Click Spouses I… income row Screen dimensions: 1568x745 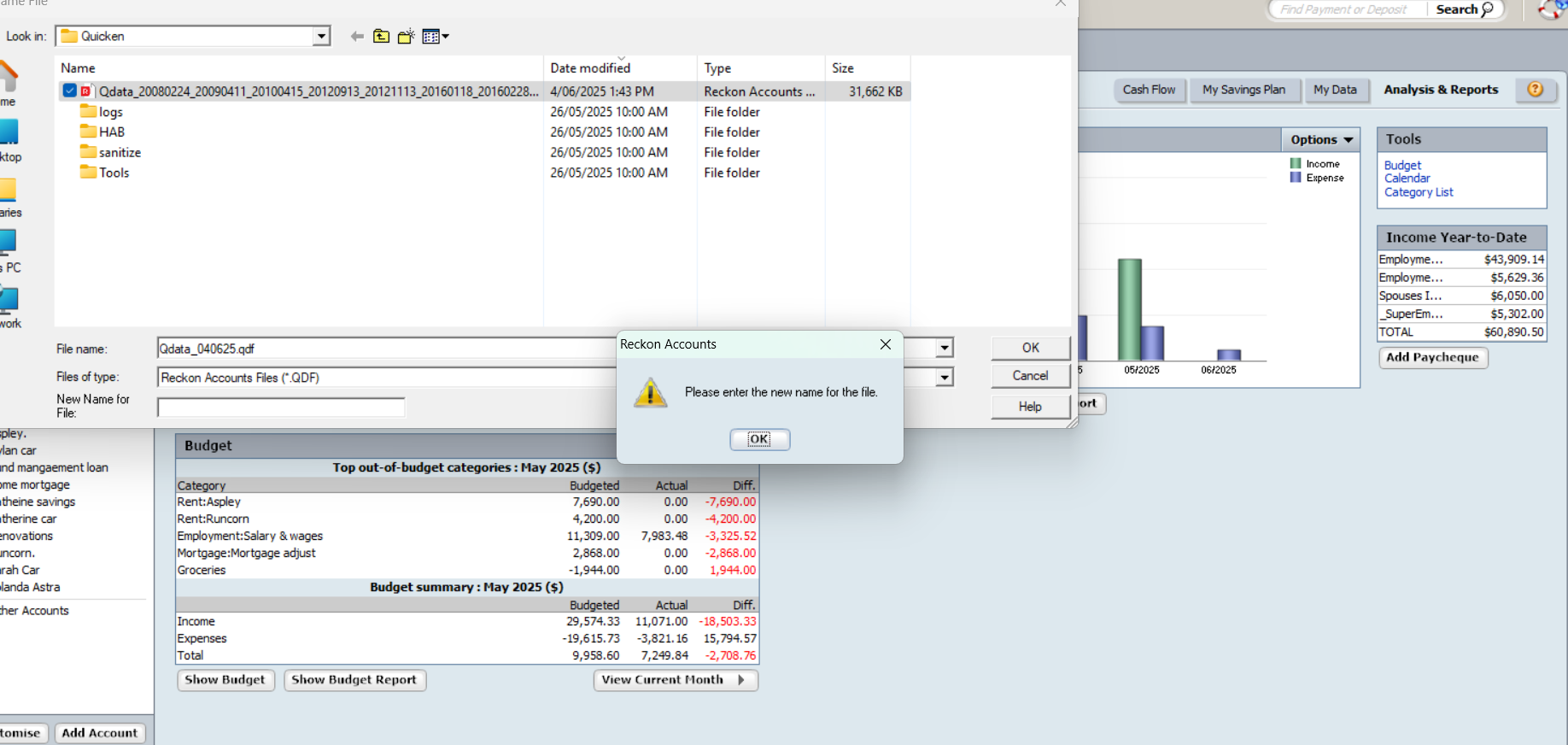[1461, 296]
